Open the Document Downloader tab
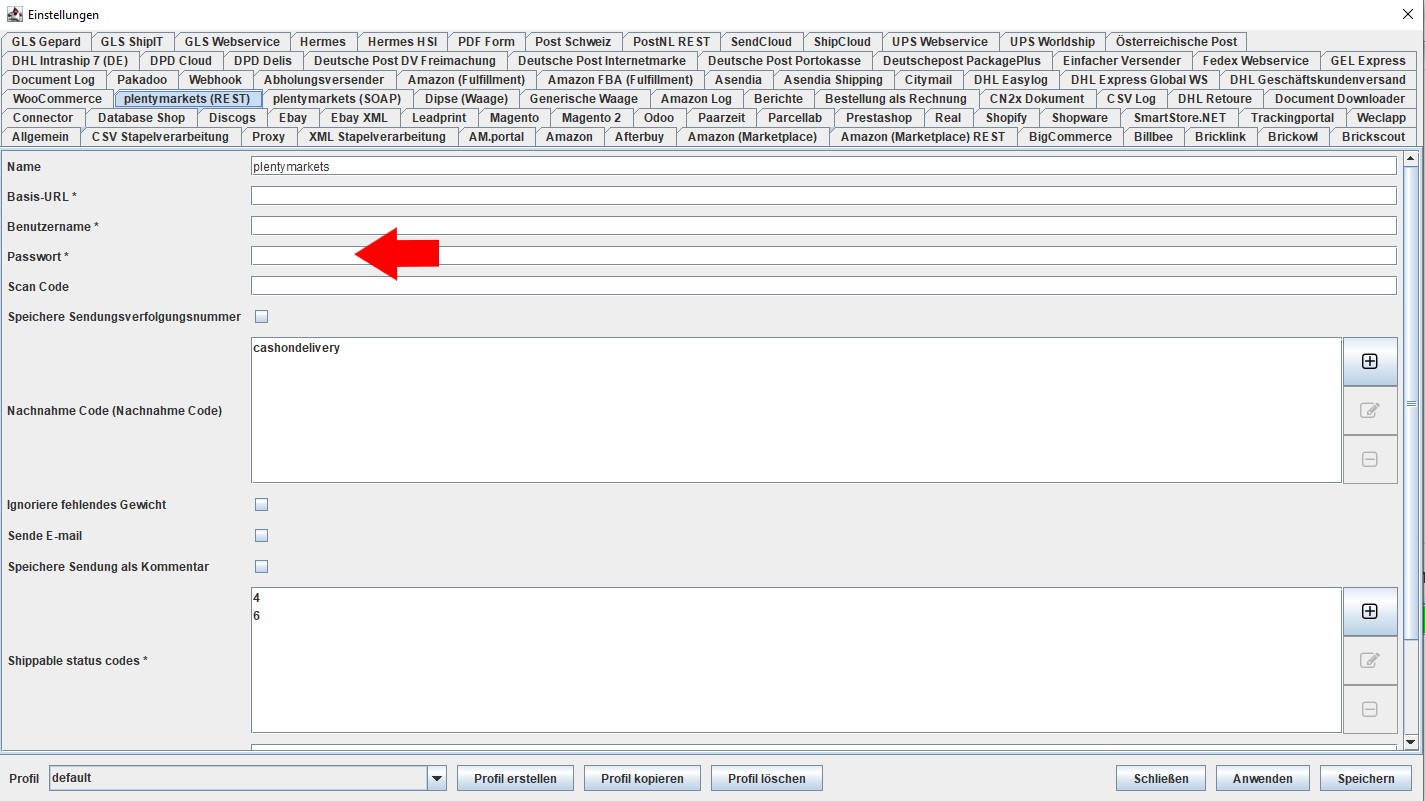The width and height of the screenshot is (1425, 801). [x=1339, y=99]
